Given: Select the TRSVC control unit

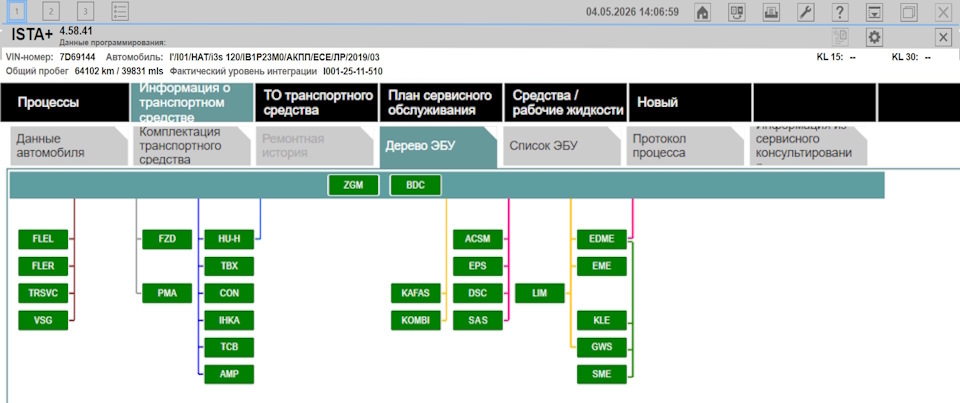Looking at the screenshot, I should point(43,293).
